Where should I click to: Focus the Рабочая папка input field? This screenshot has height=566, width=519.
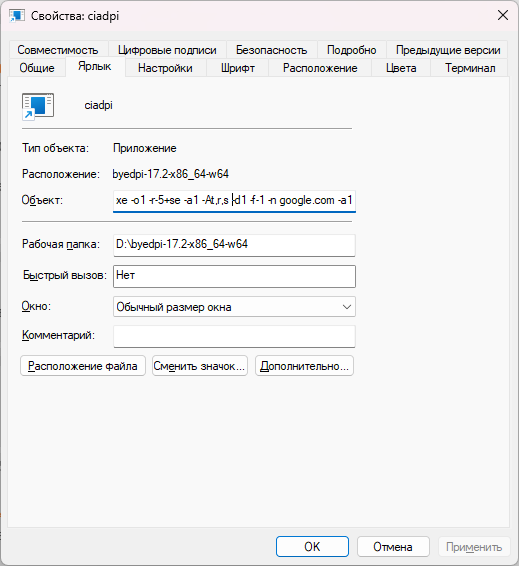(234, 245)
